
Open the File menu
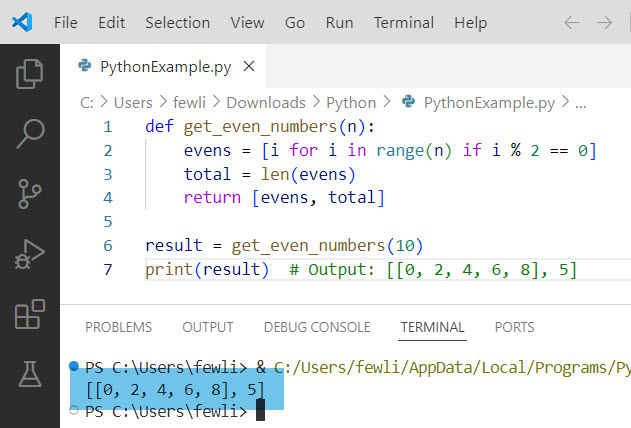click(66, 23)
